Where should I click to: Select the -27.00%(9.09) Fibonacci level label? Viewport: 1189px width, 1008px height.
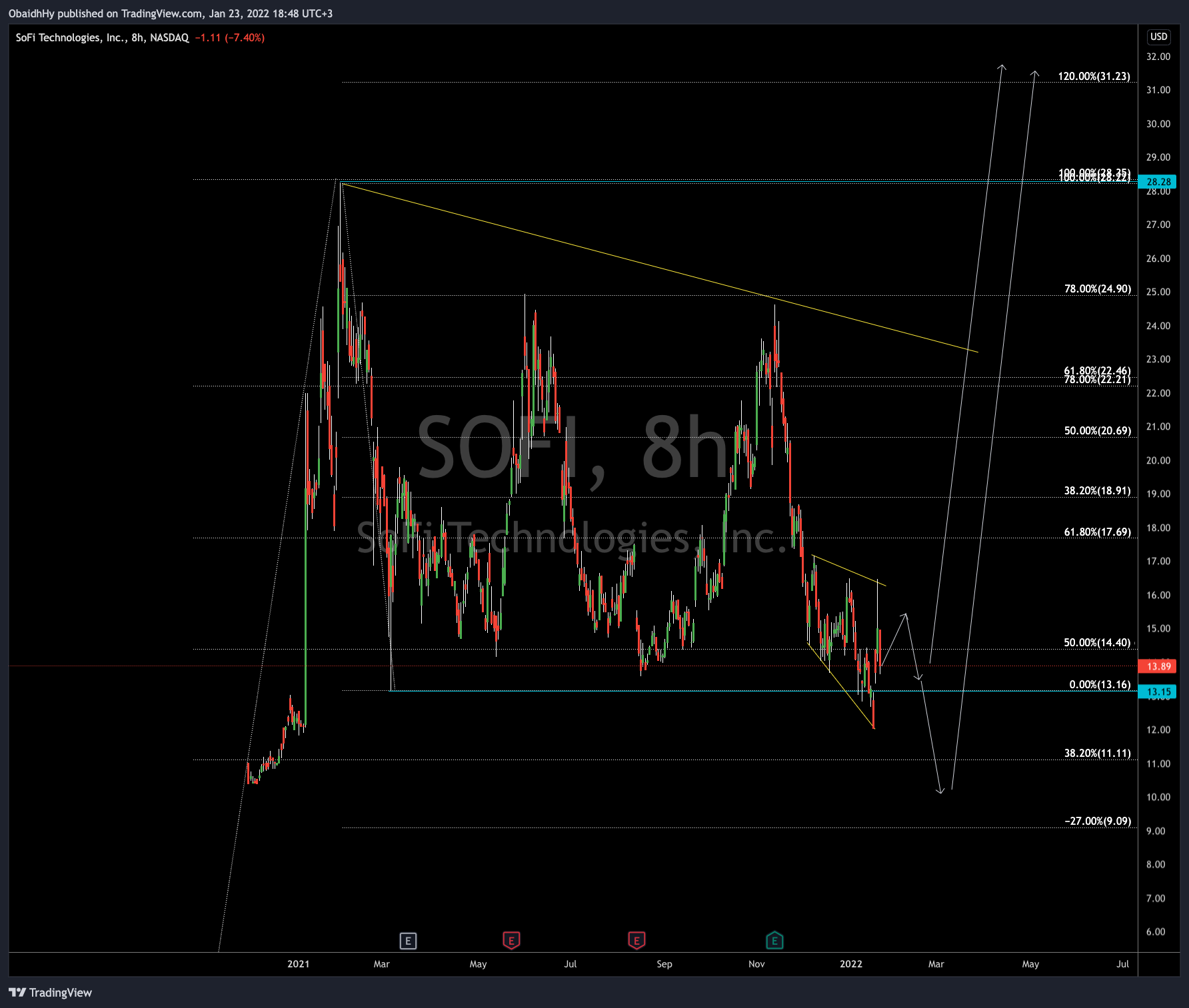click(x=1097, y=821)
